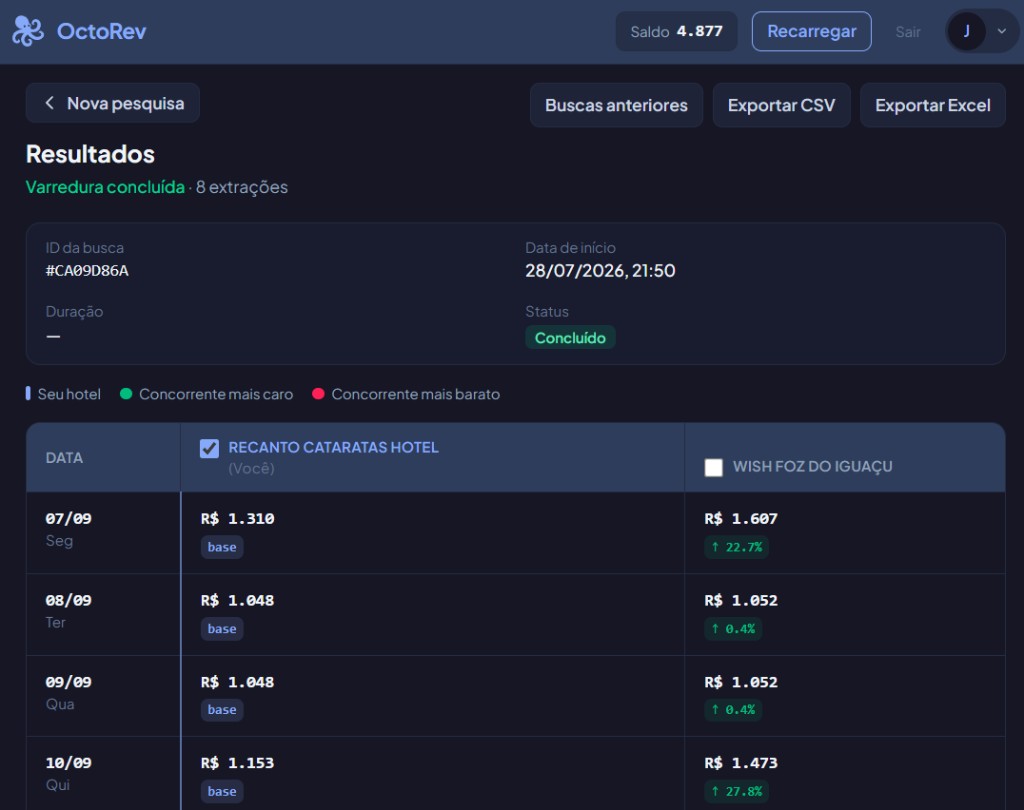Select the 10/09 date row
This screenshot has height=810, width=1024.
click(x=515, y=774)
